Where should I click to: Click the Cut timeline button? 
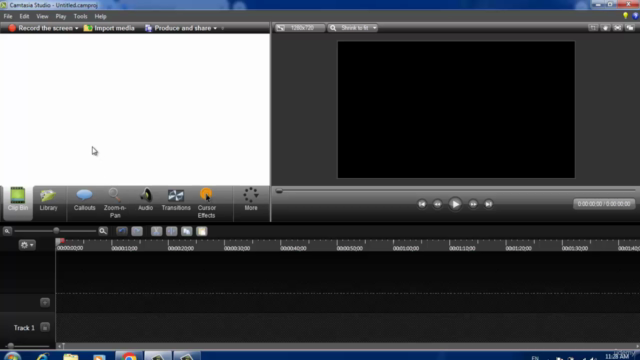coord(156,231)
